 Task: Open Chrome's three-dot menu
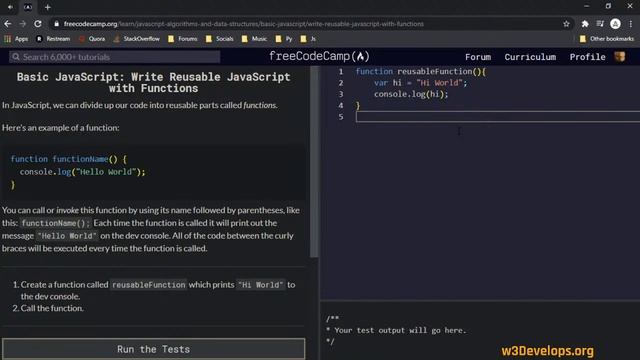631,24
